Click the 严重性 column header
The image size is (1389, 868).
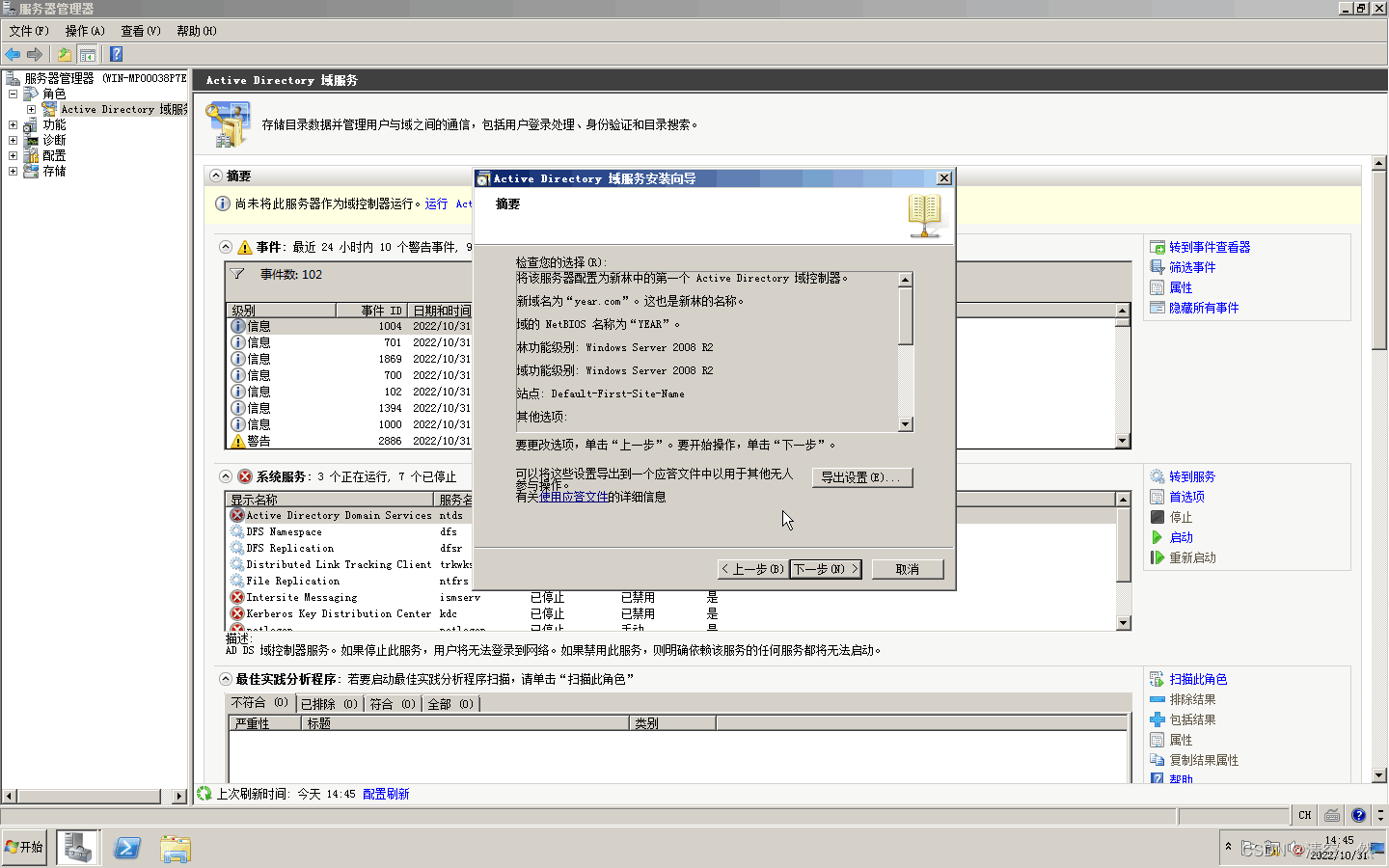(x=265, y=722)
